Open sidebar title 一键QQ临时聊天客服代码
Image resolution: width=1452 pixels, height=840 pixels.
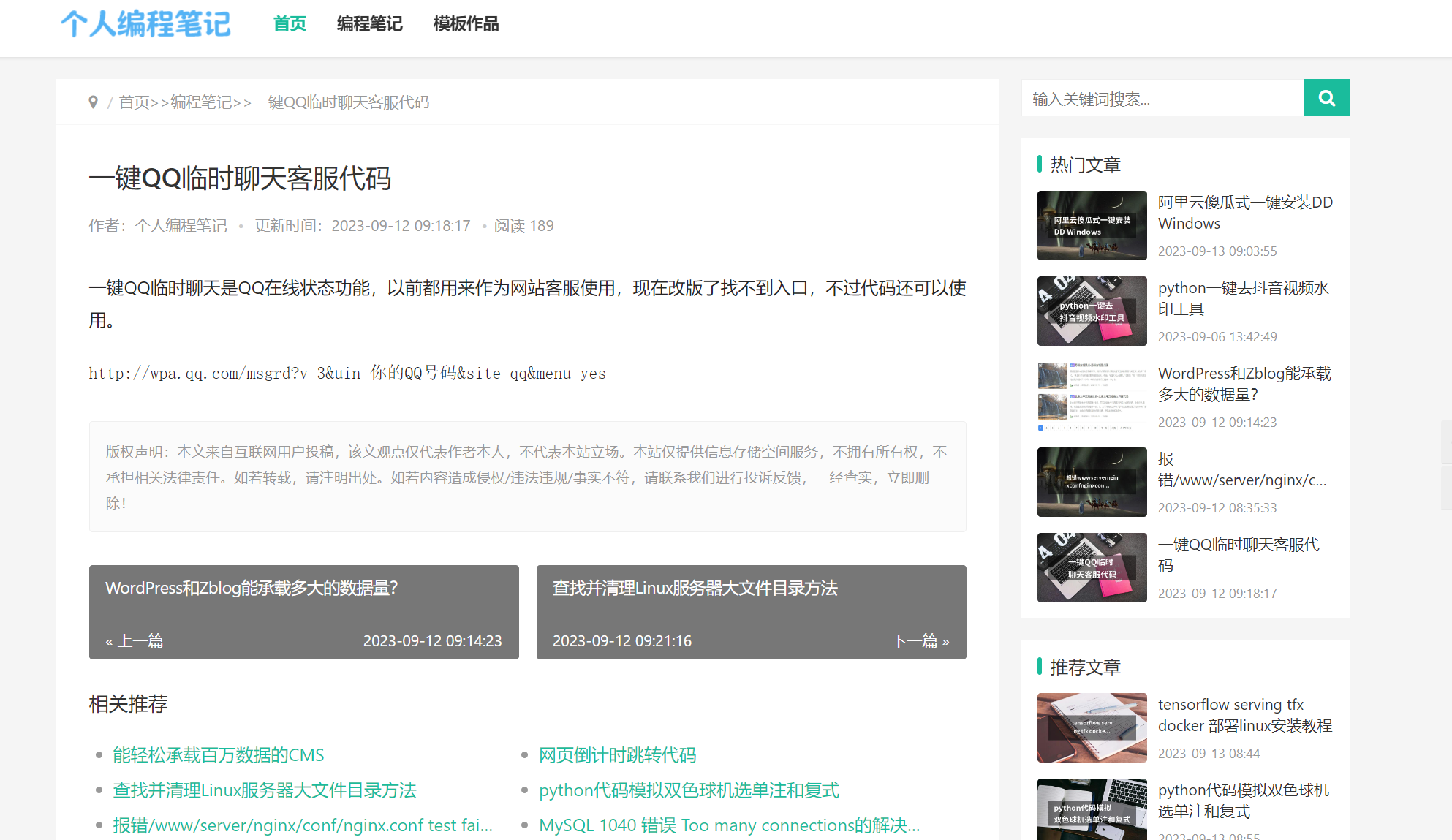click(x=1239, y=555)
